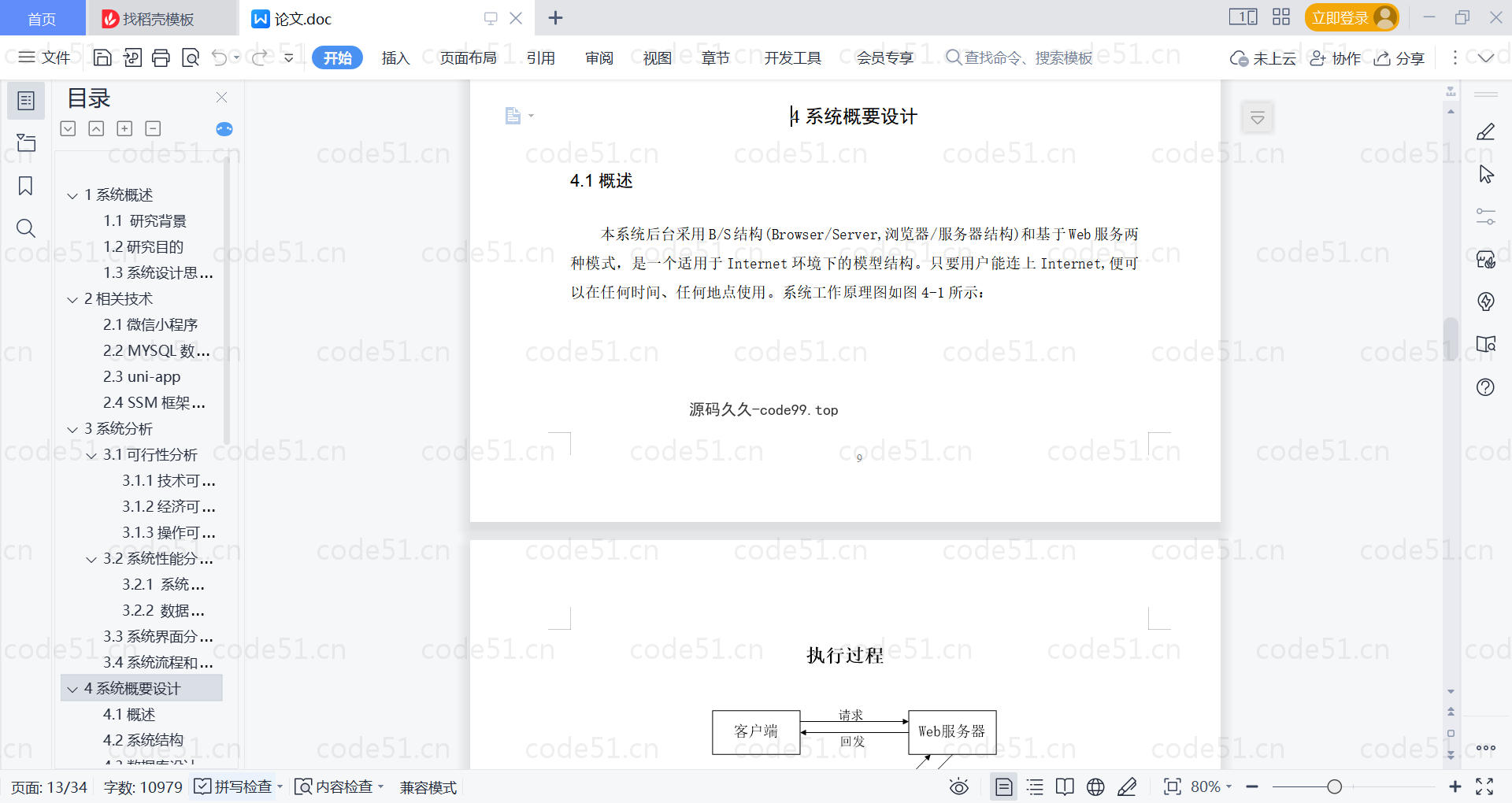Select the 页面布局 ribbon tab
Screen dimensions: 1512x803
pyautogui.click(x=468, y=57)
